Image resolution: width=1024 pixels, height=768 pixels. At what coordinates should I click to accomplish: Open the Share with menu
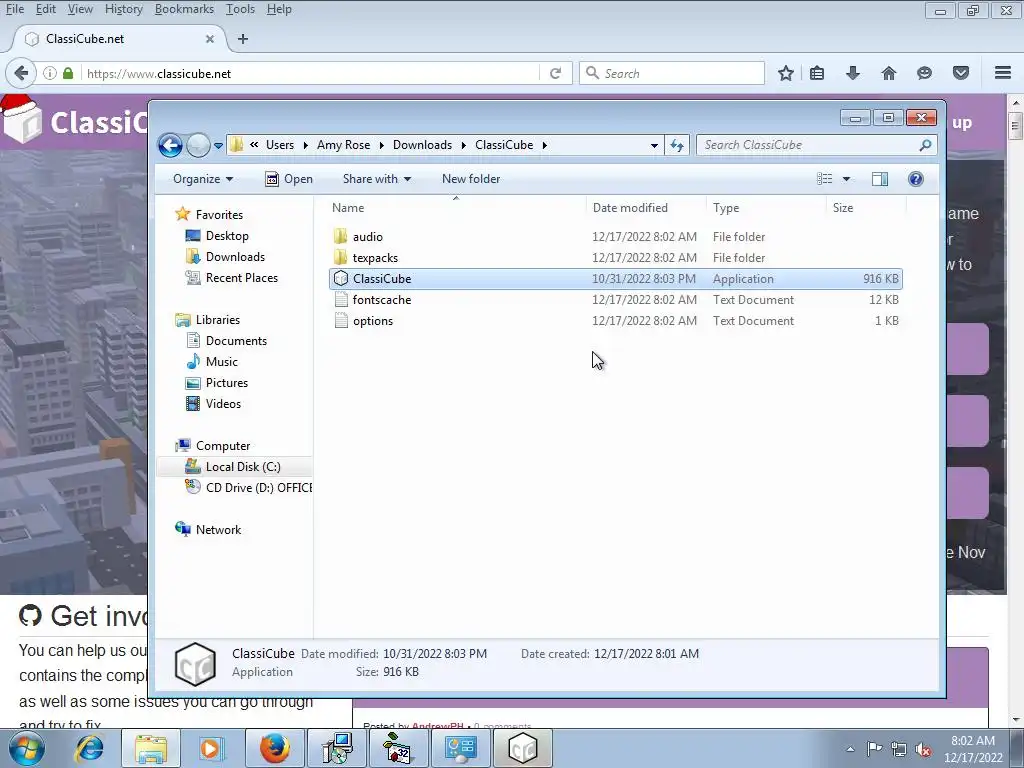[x=377, y=179]
